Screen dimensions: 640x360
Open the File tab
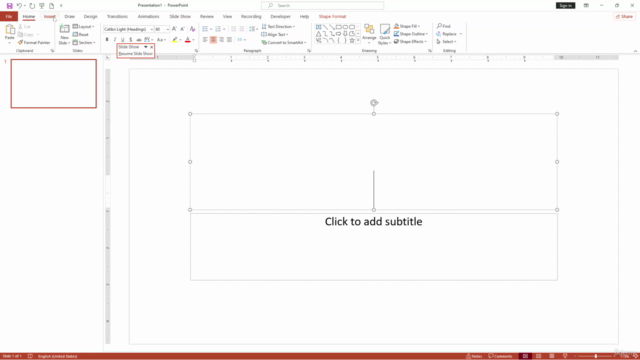click(9, 16)
